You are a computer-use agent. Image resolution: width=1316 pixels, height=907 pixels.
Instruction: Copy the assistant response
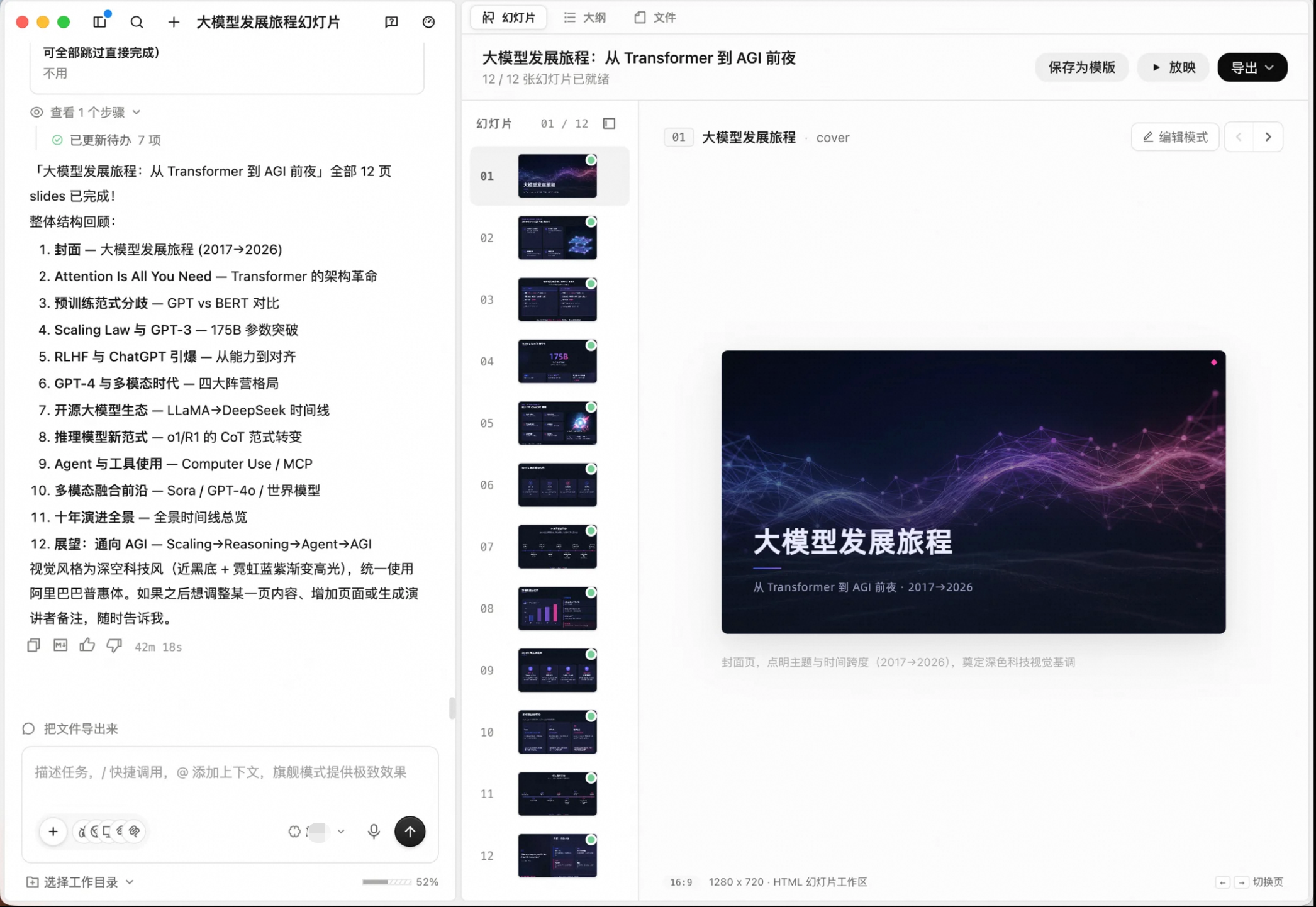click(x=33, y=645)
